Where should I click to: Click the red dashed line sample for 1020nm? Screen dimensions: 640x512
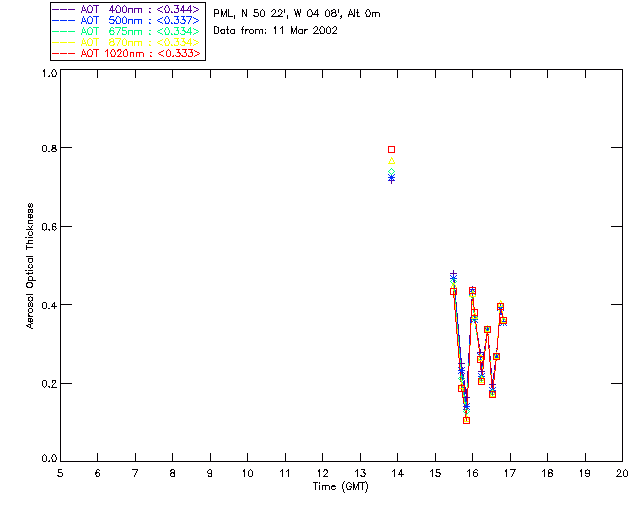click(64, 53)
